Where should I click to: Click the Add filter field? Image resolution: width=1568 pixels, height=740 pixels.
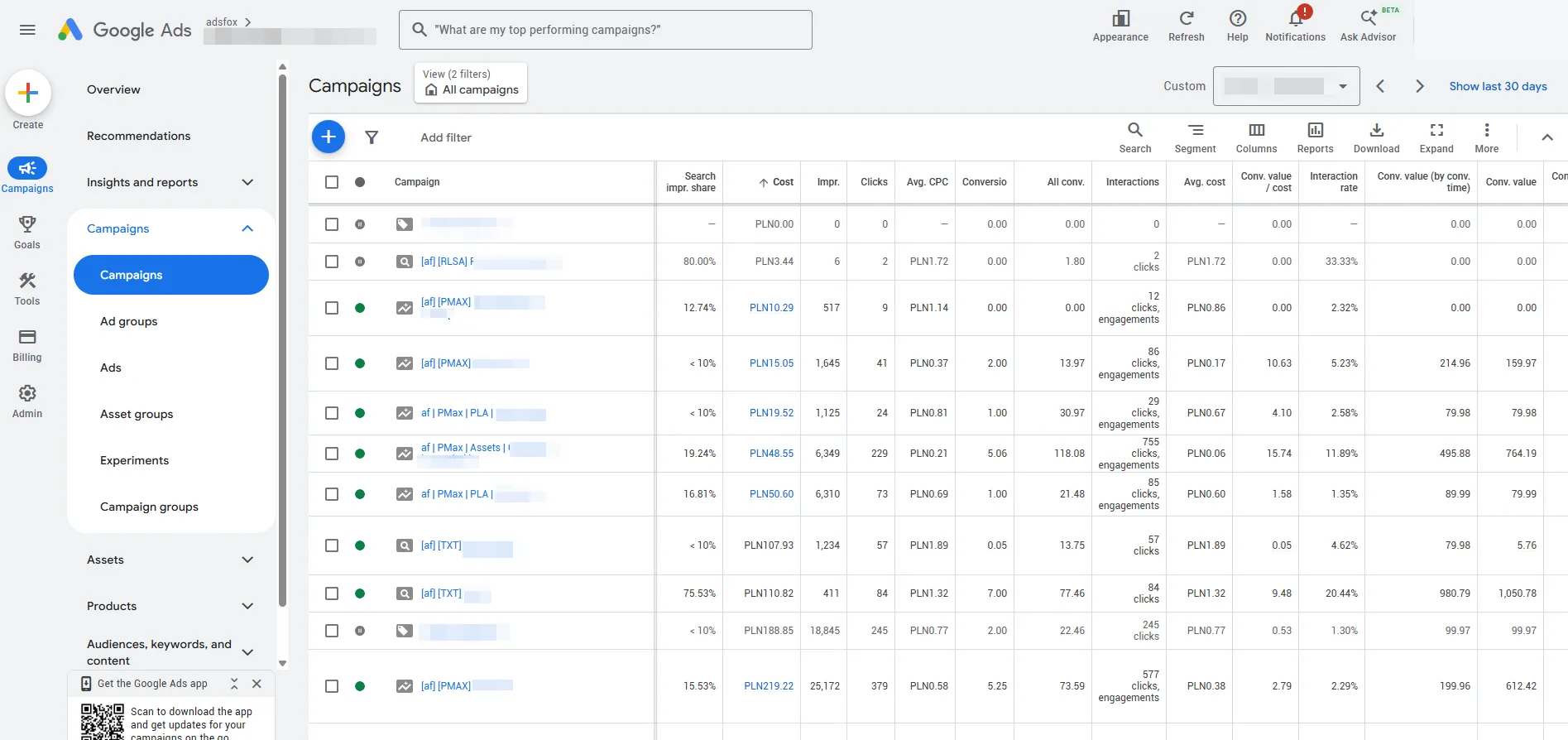point(446,137)
